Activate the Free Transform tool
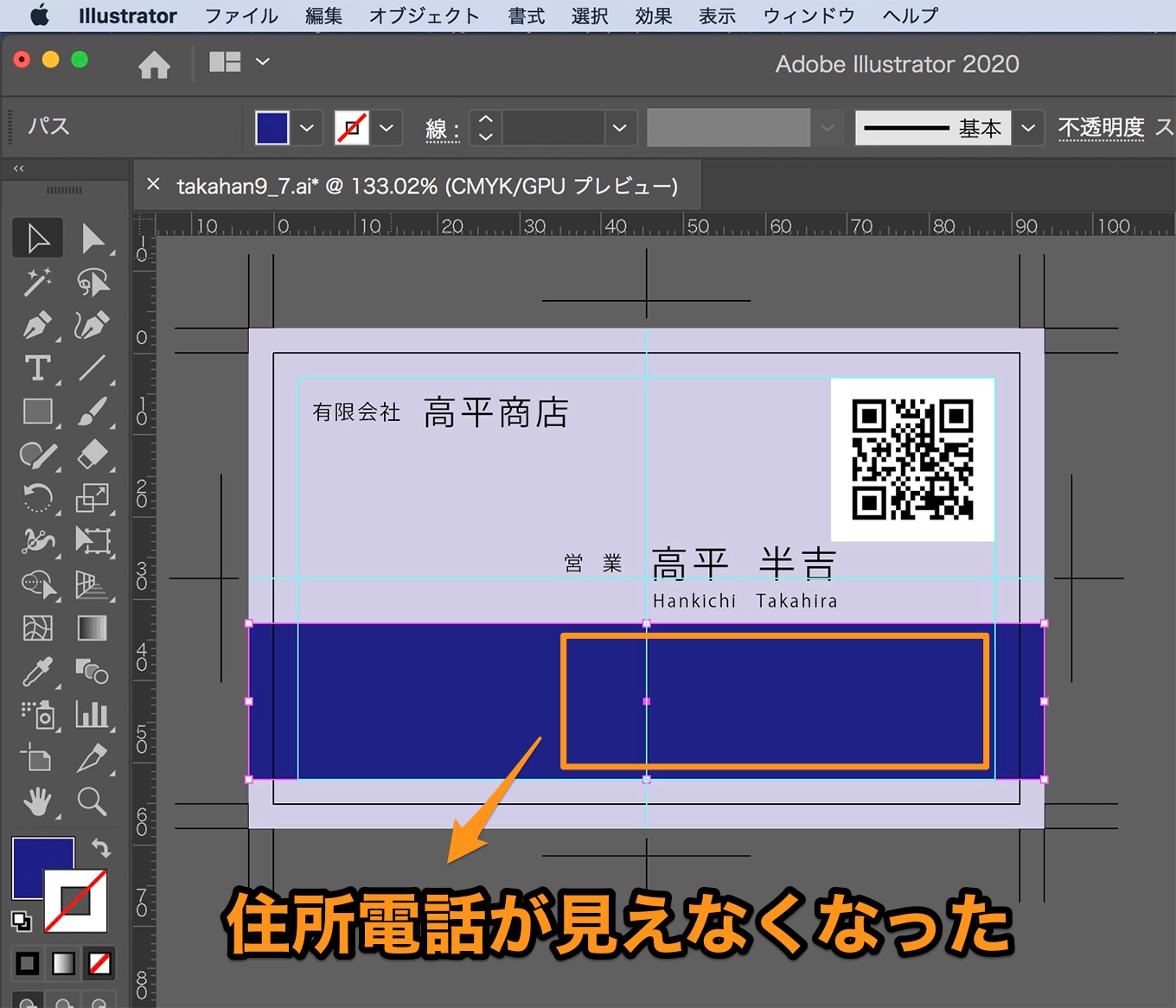 (93, 541)
